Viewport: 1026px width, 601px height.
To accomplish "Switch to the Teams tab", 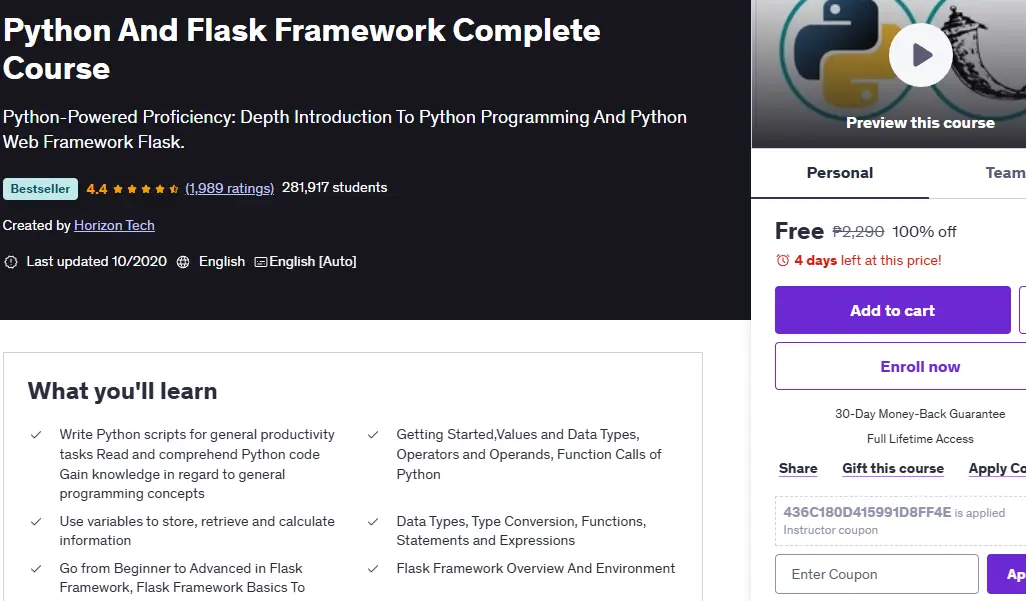I will point(1005,173).
